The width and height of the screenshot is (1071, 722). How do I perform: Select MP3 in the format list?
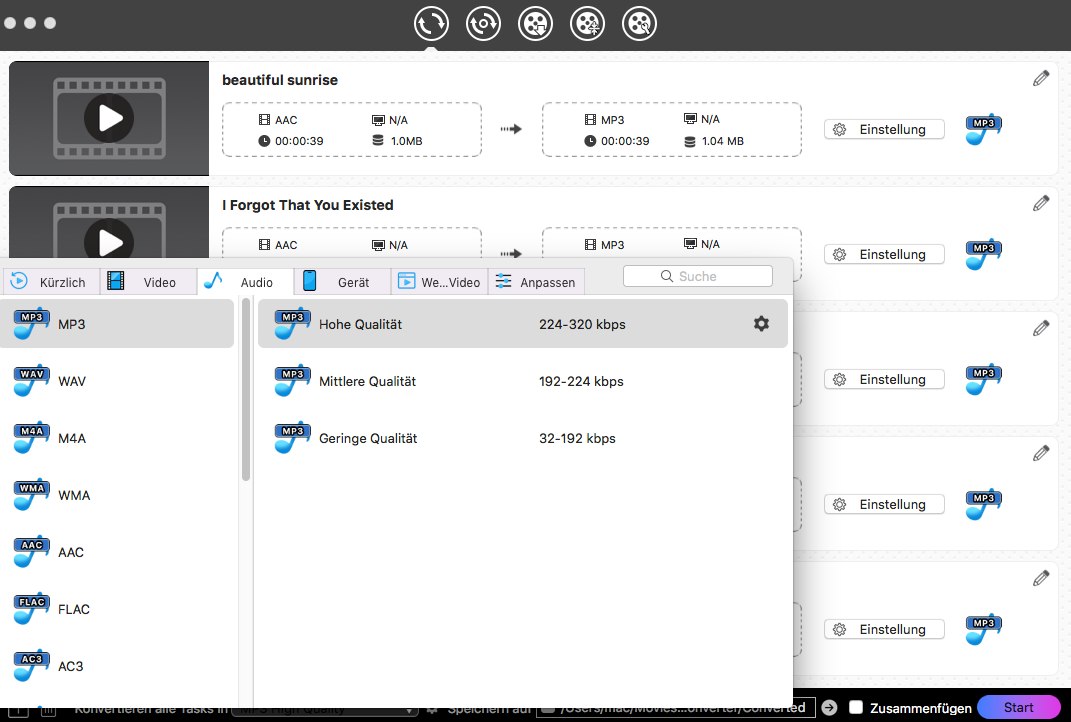(117, 324)
